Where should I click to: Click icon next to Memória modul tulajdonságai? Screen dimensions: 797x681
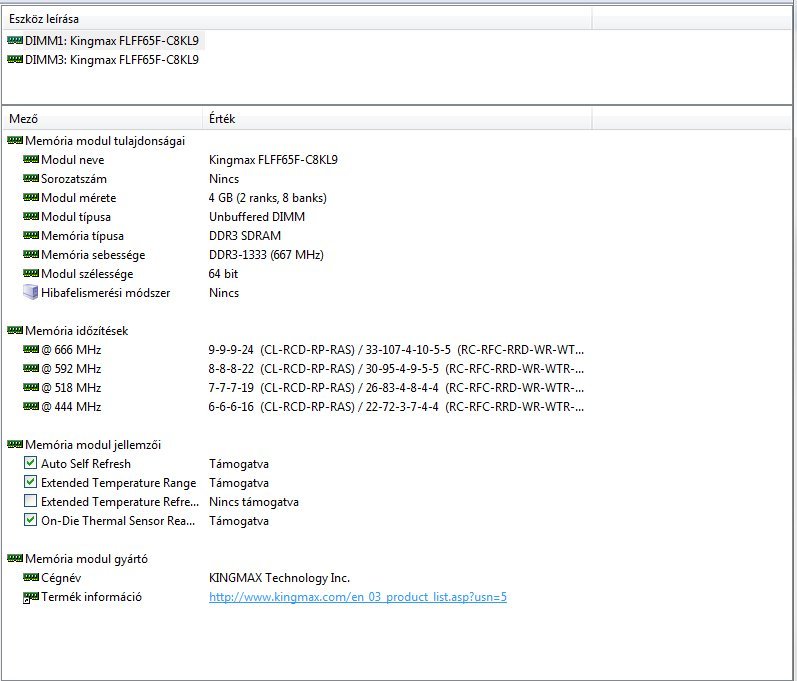point(15,140)
